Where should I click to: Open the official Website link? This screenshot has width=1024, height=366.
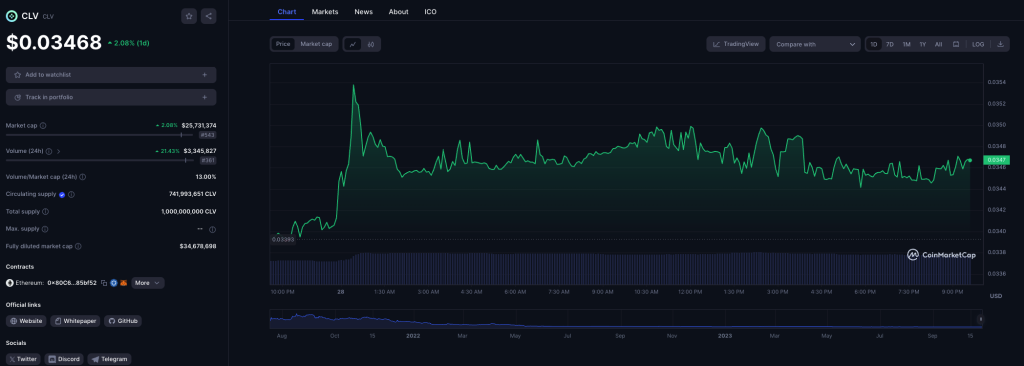[26, 321]
